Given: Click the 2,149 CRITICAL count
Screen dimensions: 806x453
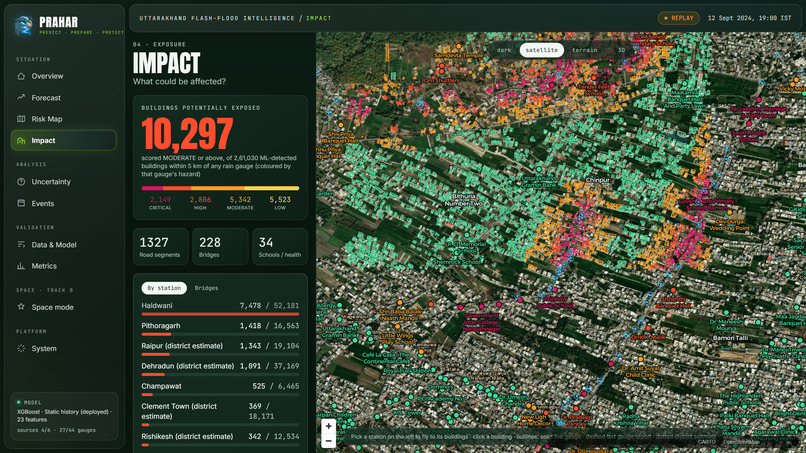Looking at the screenshot, I should click(160, 200).
